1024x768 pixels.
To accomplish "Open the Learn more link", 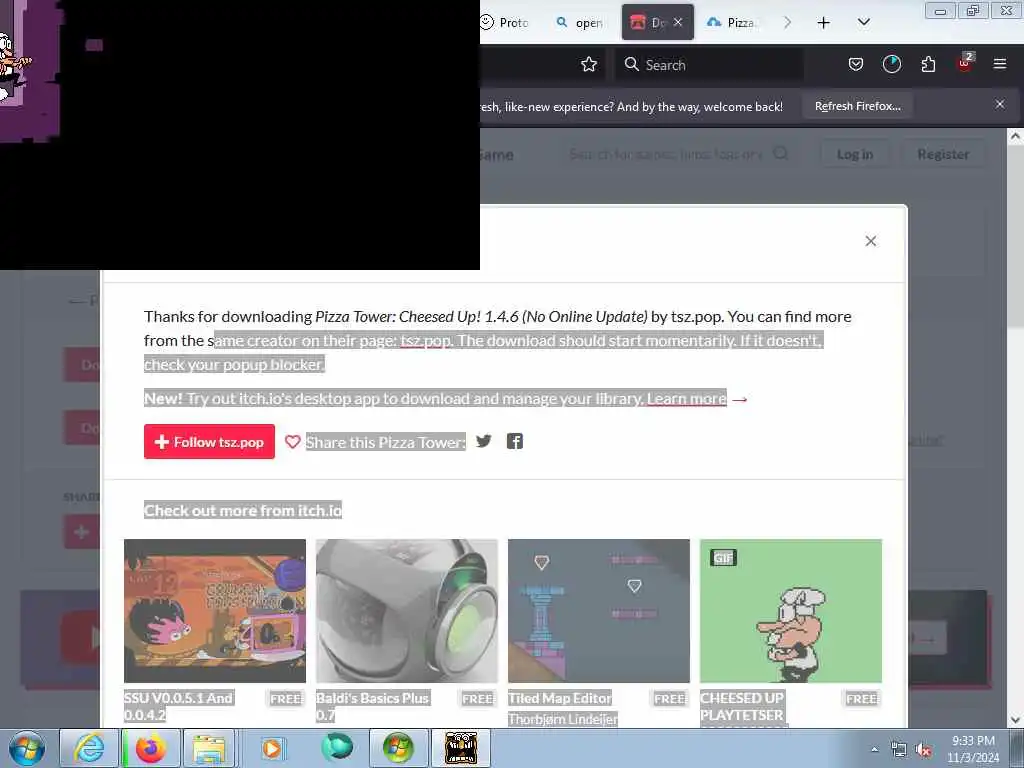I will click(686, 399).
